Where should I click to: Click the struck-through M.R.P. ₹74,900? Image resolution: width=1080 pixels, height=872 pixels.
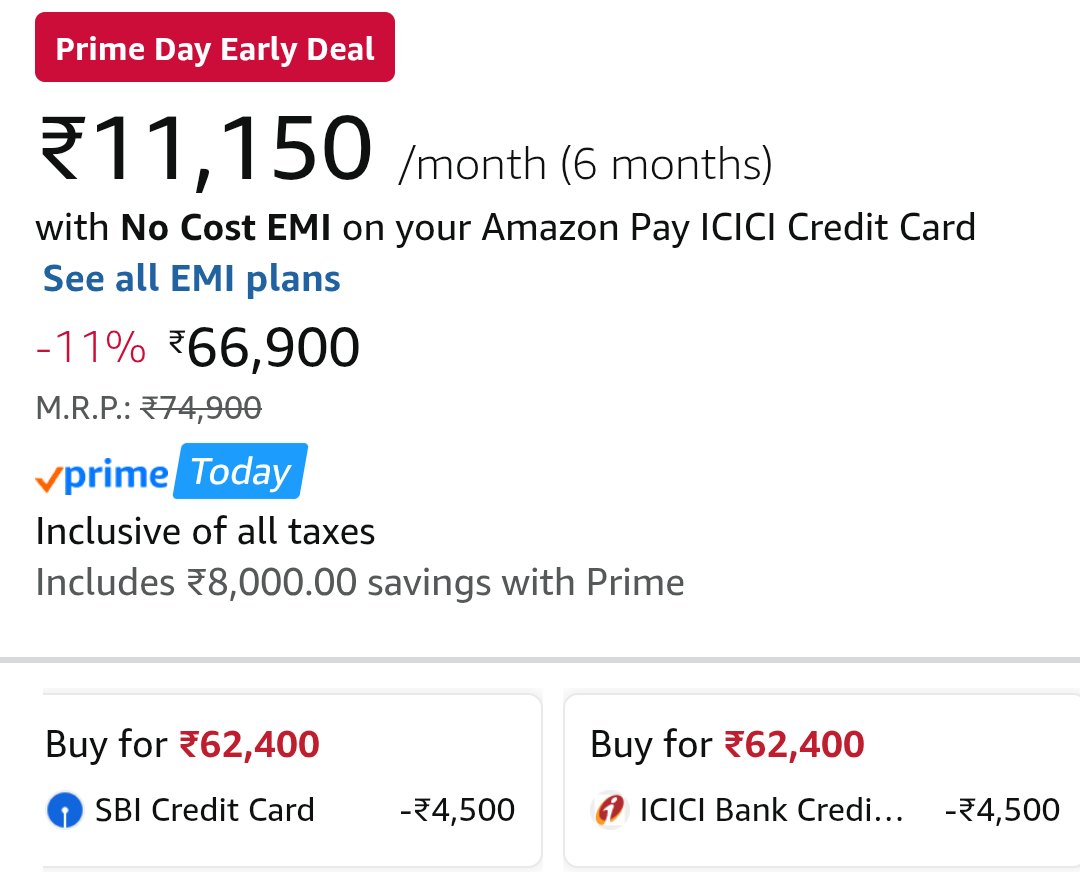(x=201, y=407)
